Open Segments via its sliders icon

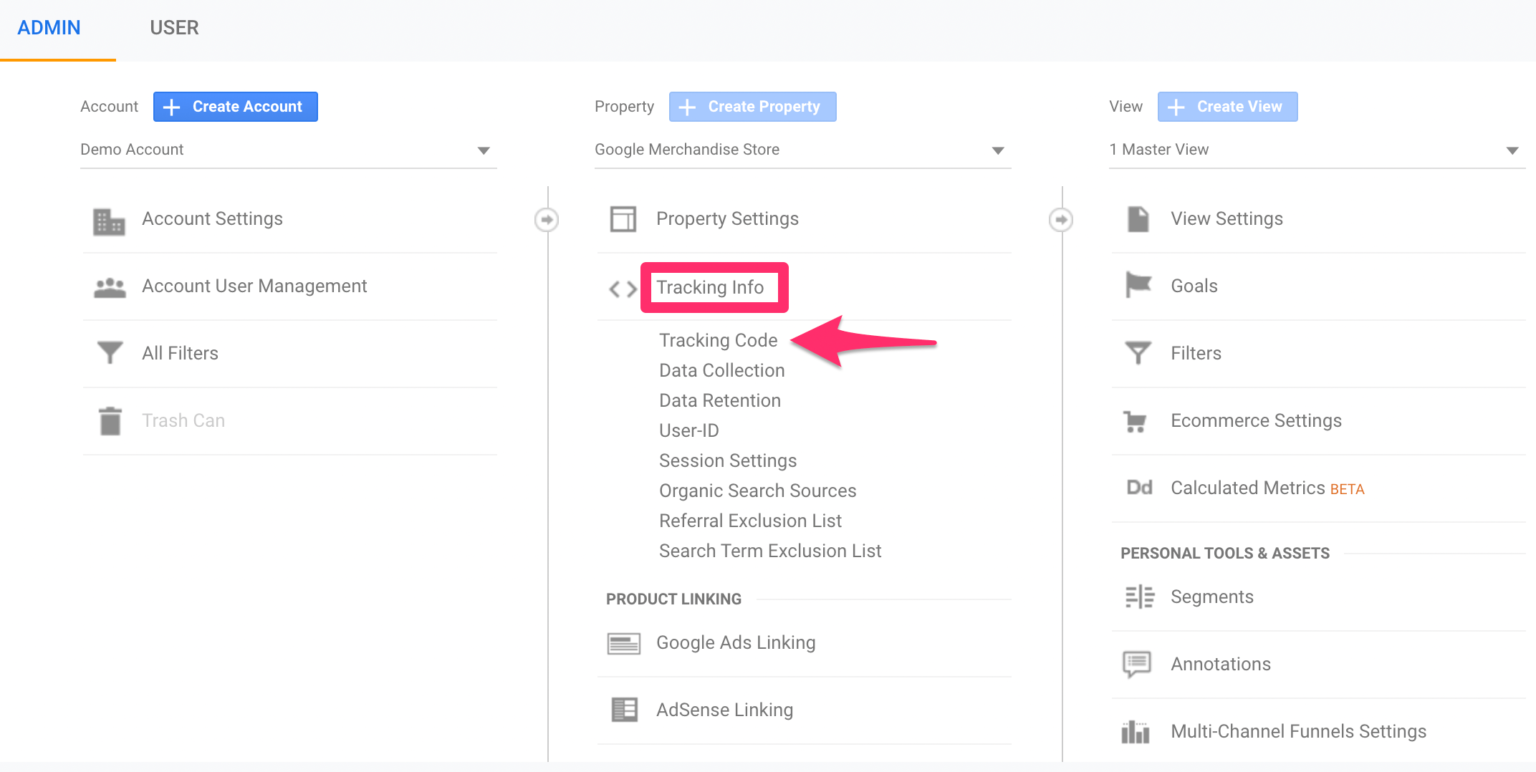click(x=1137, y=596)
